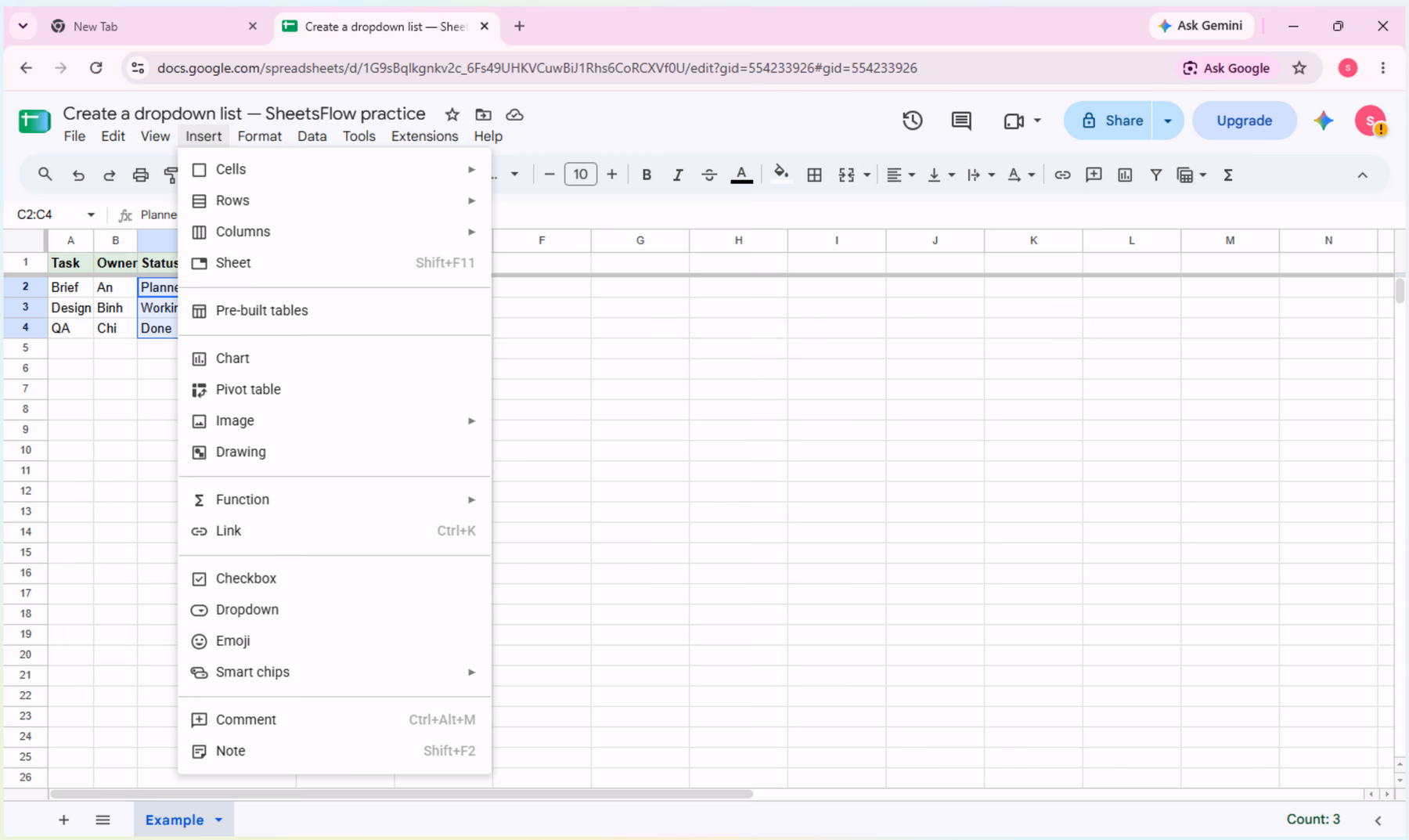Viewport: 1409px width, 840px height.
Task: Add a new sheet with plus button
Action: point(64,820)
